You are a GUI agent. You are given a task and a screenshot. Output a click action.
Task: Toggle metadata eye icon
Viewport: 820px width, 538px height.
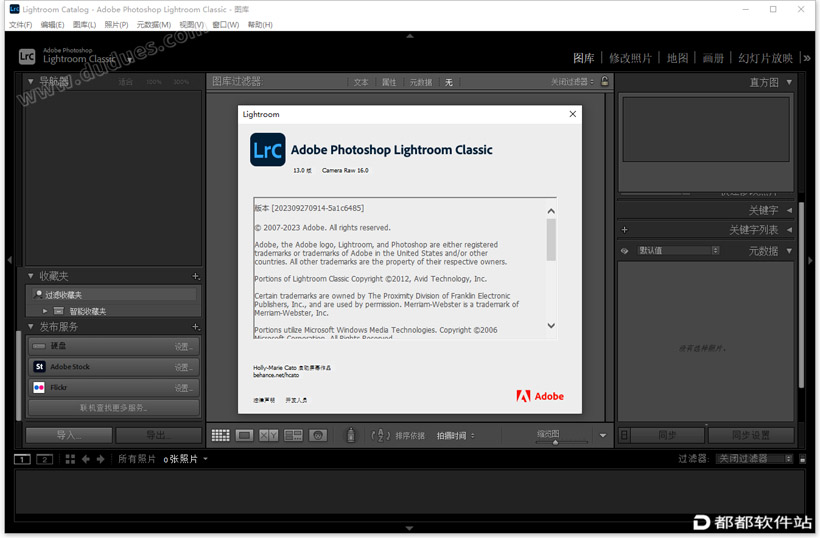624,251
